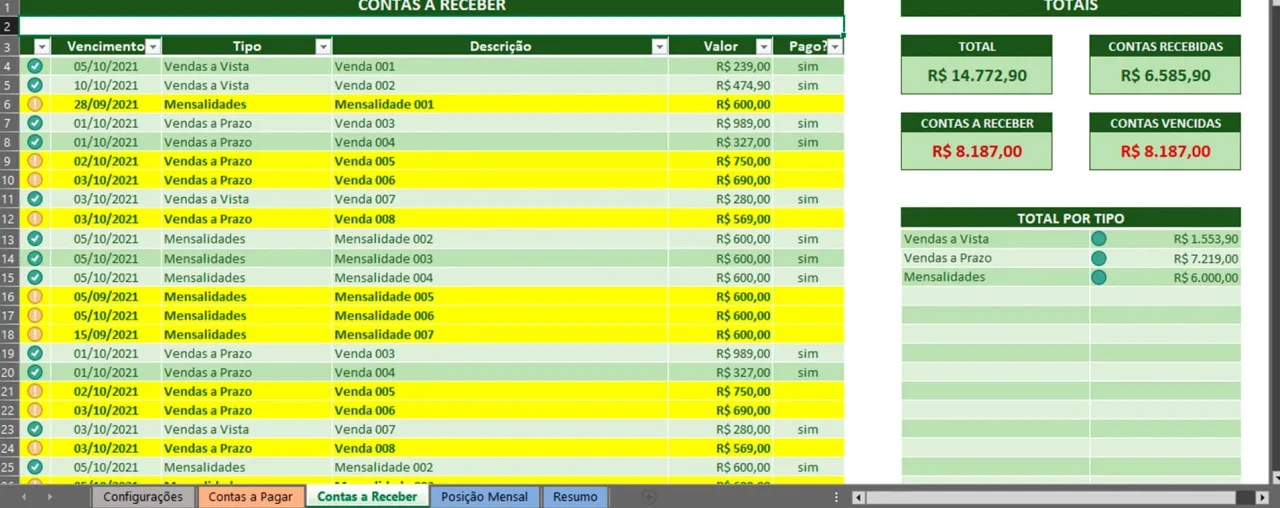
Task: Click the green check icon for Venda 001
Action: coord(35,66)
